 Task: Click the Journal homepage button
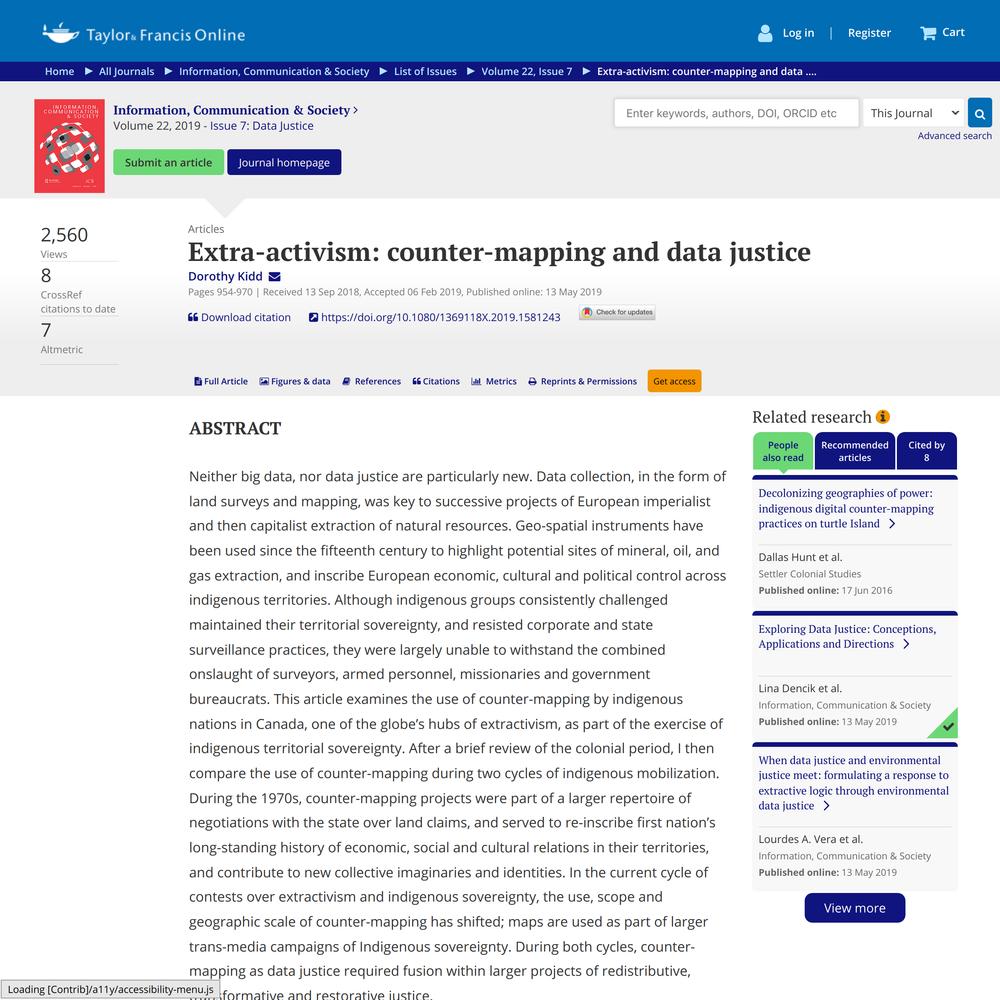(284, 162)
